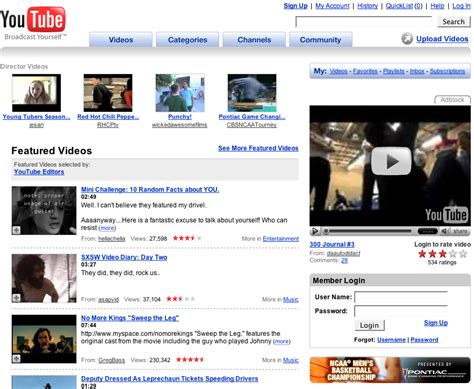Click the seek handle on the player progress bar
This screenshot has height=389, width=474.
click(326, 231)
